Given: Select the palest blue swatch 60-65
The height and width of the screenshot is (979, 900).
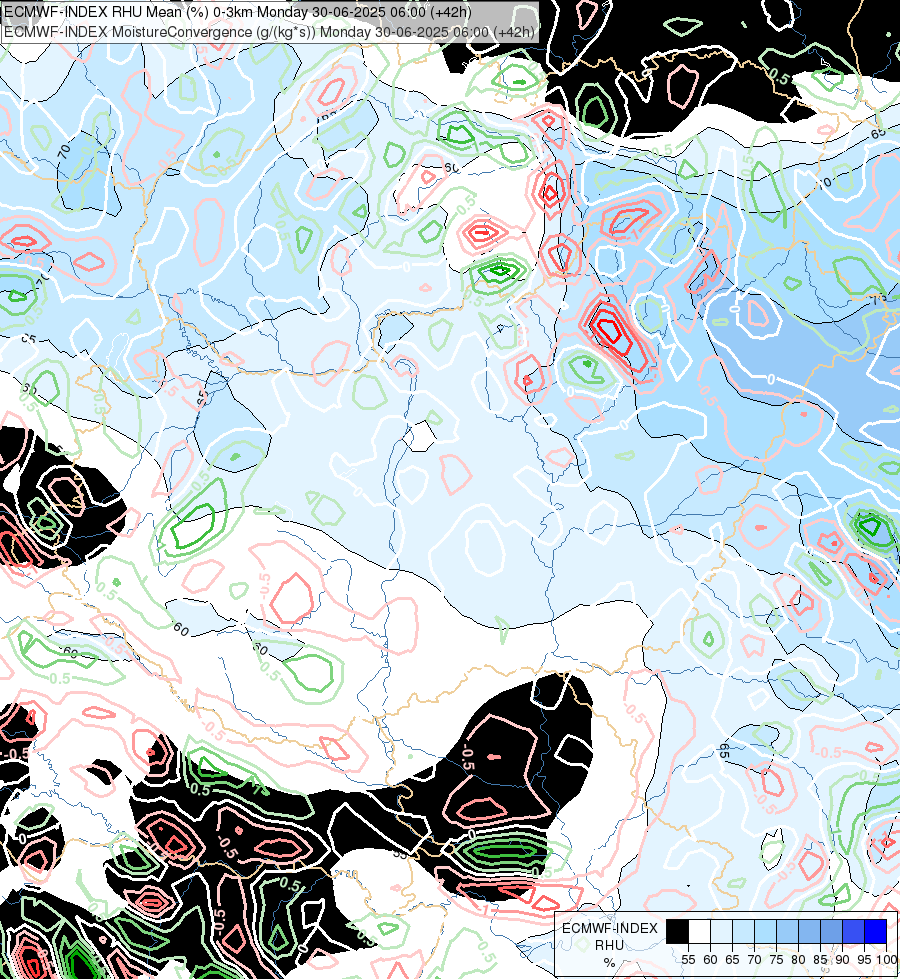Looking at the screenshot, I should 721,931.
